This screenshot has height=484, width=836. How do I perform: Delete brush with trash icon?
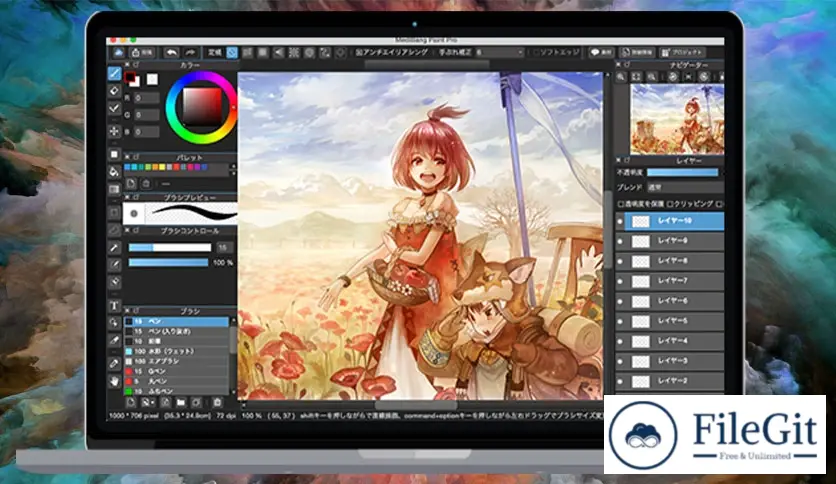(217, 402)
